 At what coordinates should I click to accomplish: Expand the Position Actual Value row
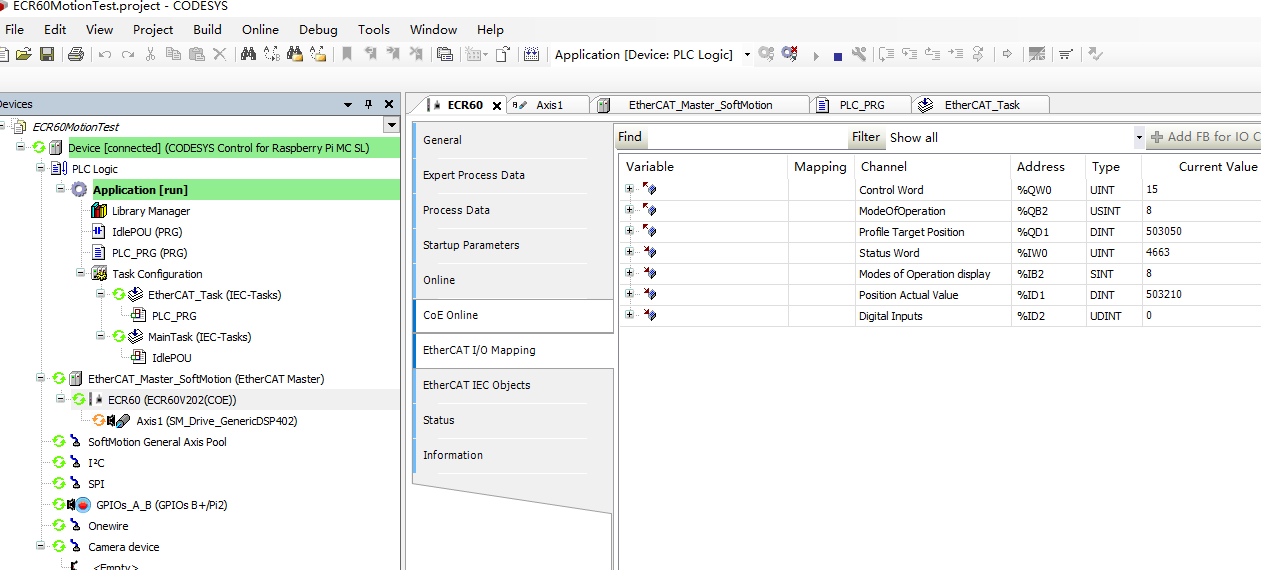click(630, 294)
